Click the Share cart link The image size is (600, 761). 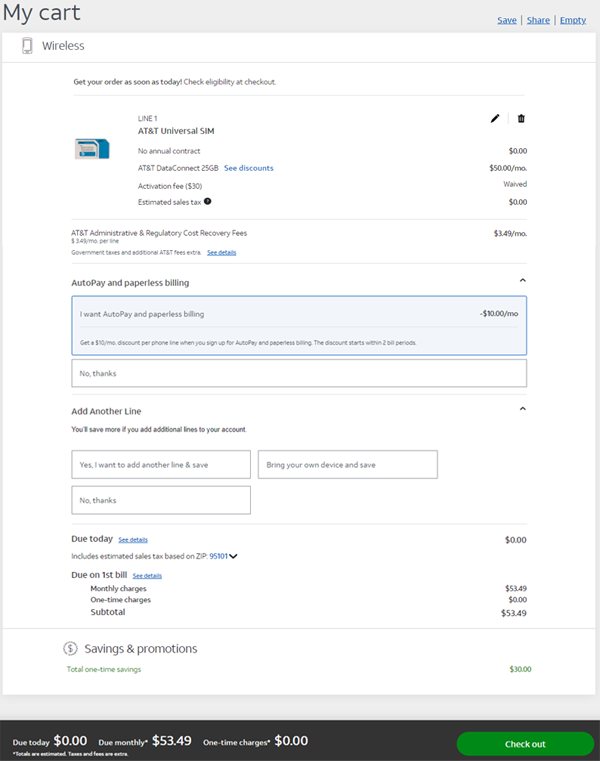click(538, 20)
